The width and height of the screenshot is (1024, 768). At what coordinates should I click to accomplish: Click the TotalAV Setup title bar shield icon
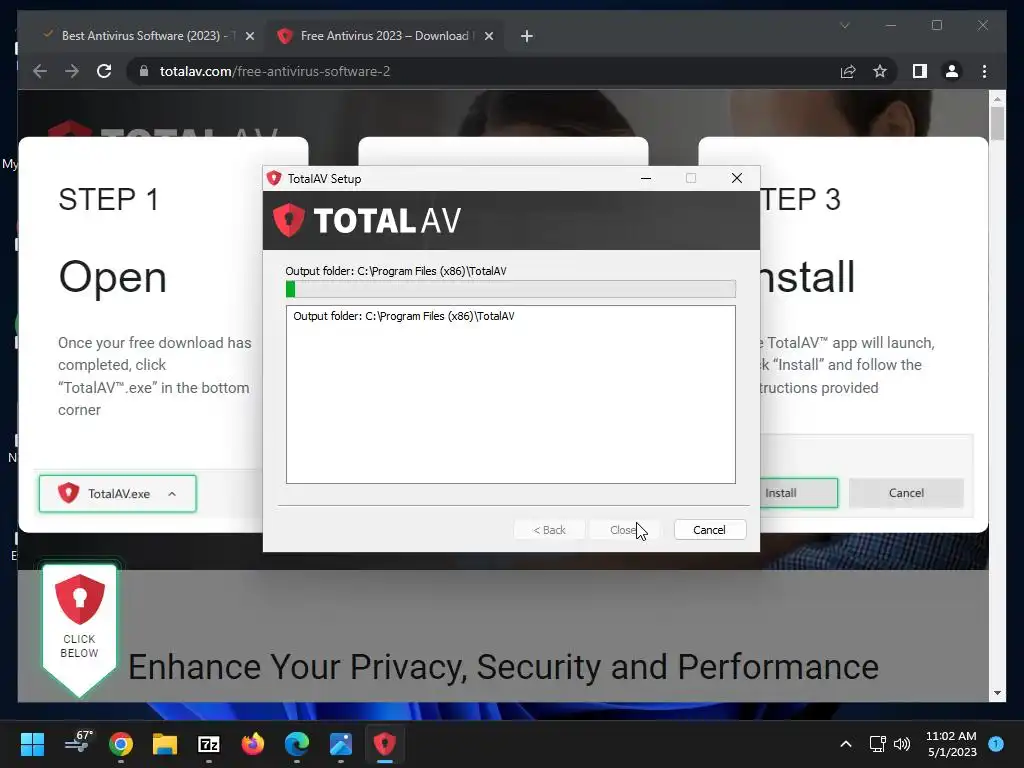coord(274,178)
